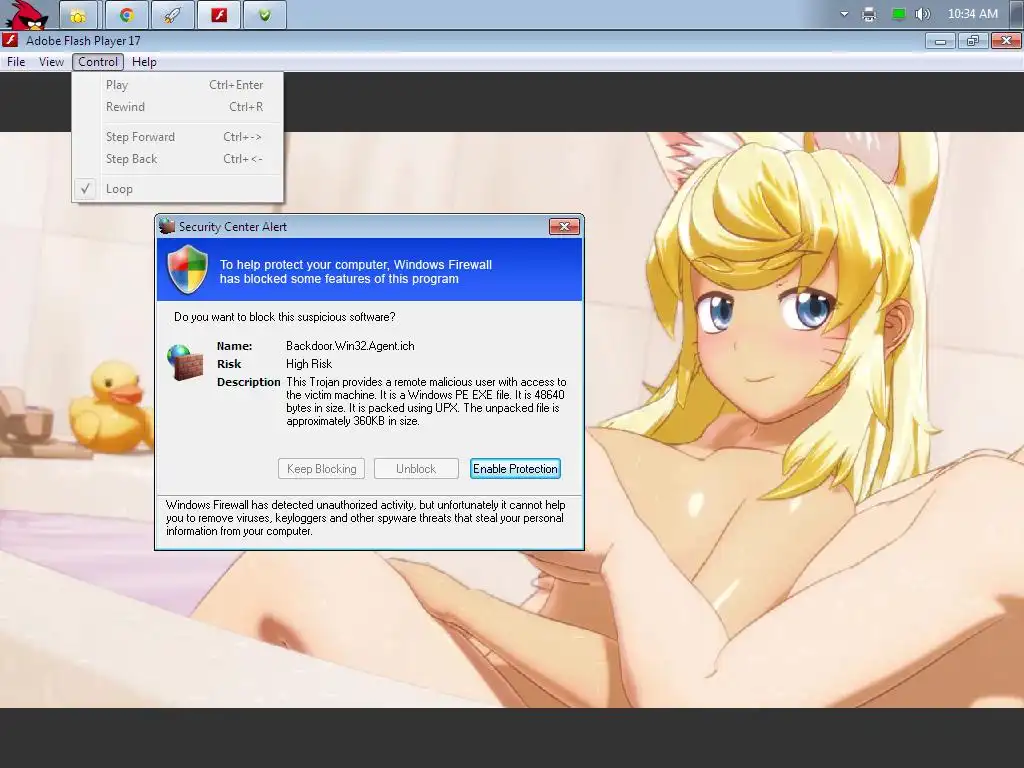This screenshot has height=768, width=1024.
Task: Collapse the Control menu
Action: [98, 62]
